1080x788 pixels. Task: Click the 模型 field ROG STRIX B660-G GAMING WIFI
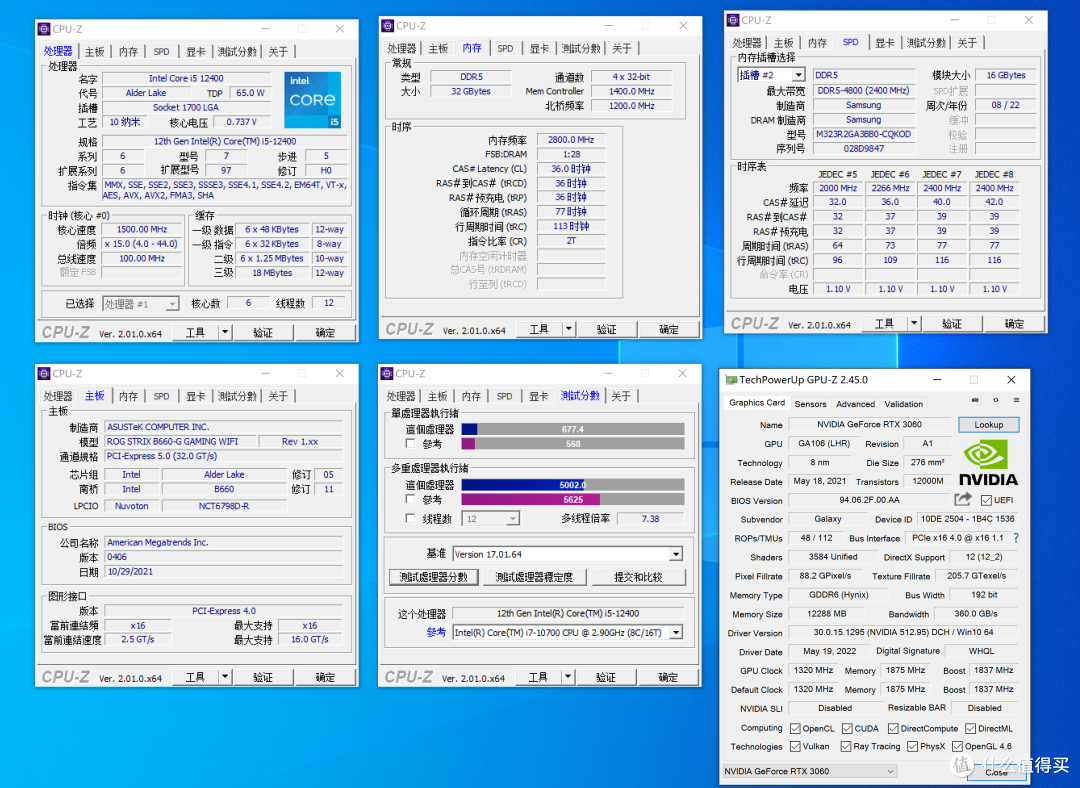click(x=181, y=442)
